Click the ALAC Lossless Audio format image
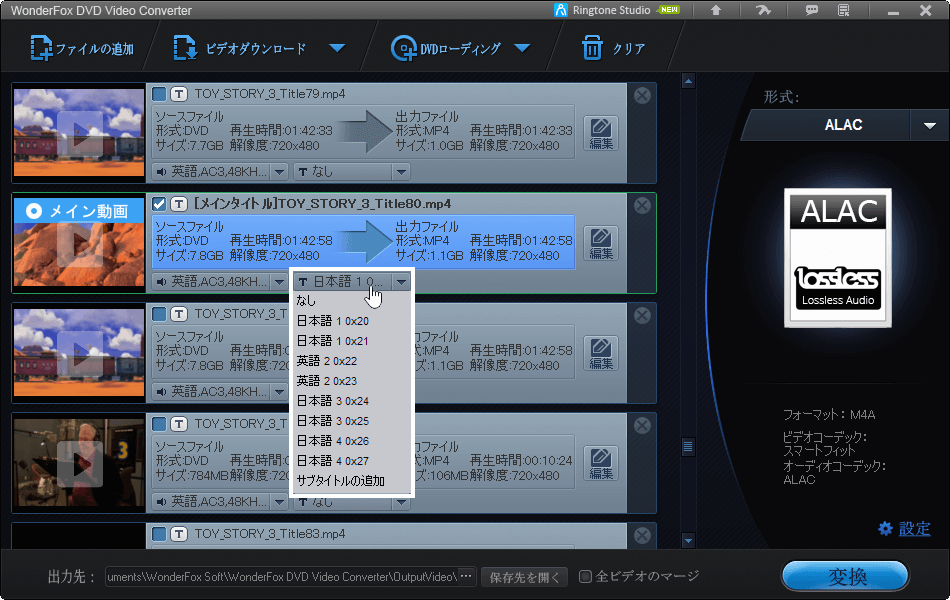Screen dimensions: 950x600 point(838,258)
